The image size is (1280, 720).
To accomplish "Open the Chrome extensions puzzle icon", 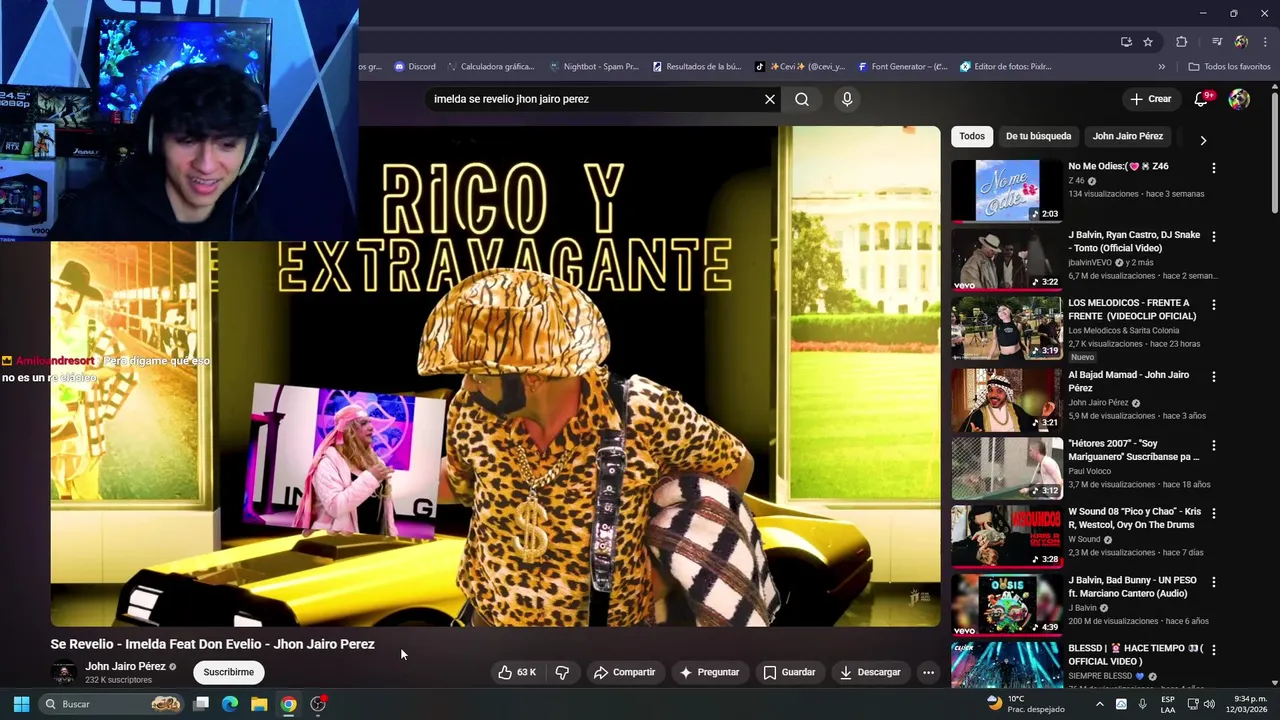I will (x=1181, y=42).
